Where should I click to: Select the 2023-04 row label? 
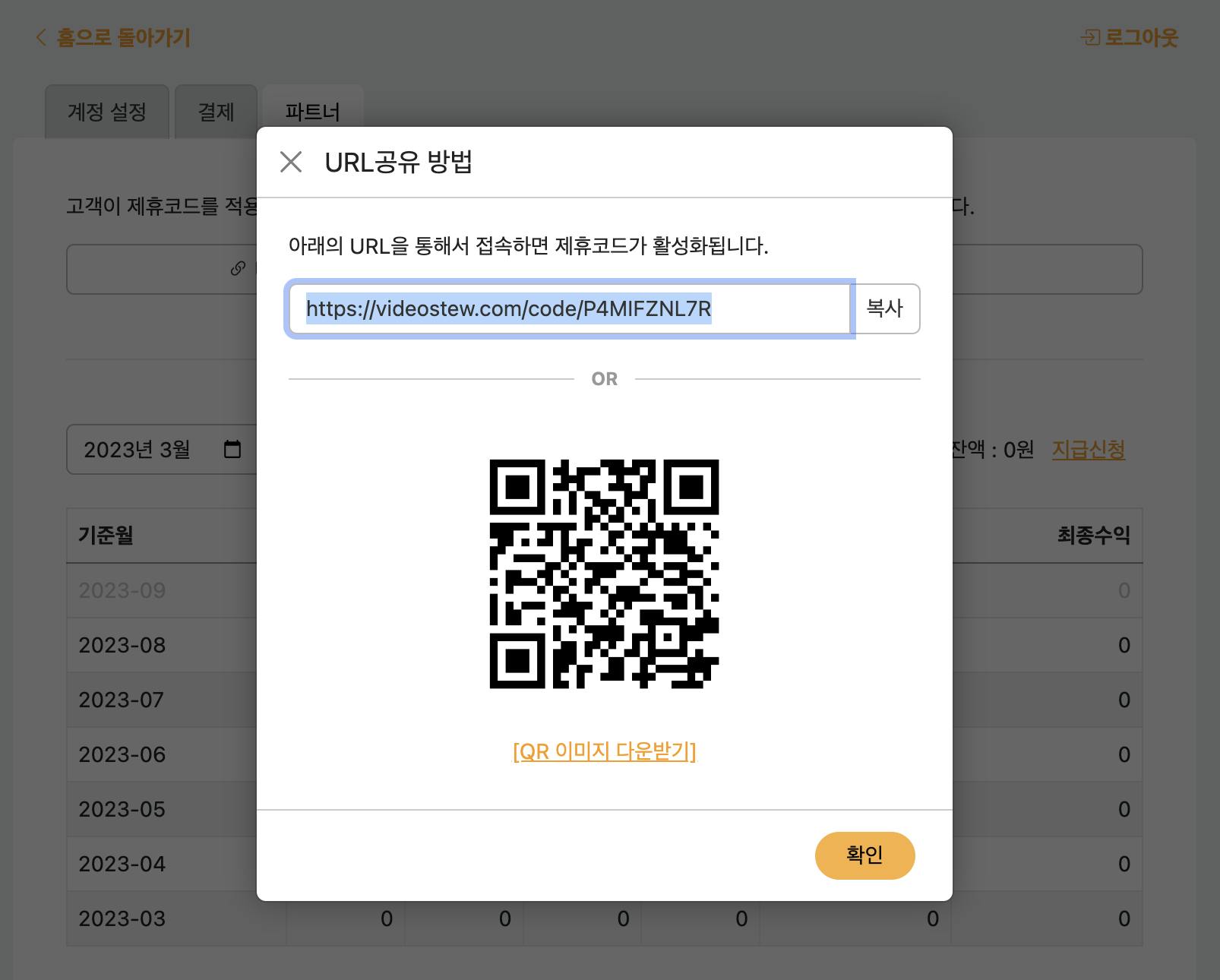[122, 864]
